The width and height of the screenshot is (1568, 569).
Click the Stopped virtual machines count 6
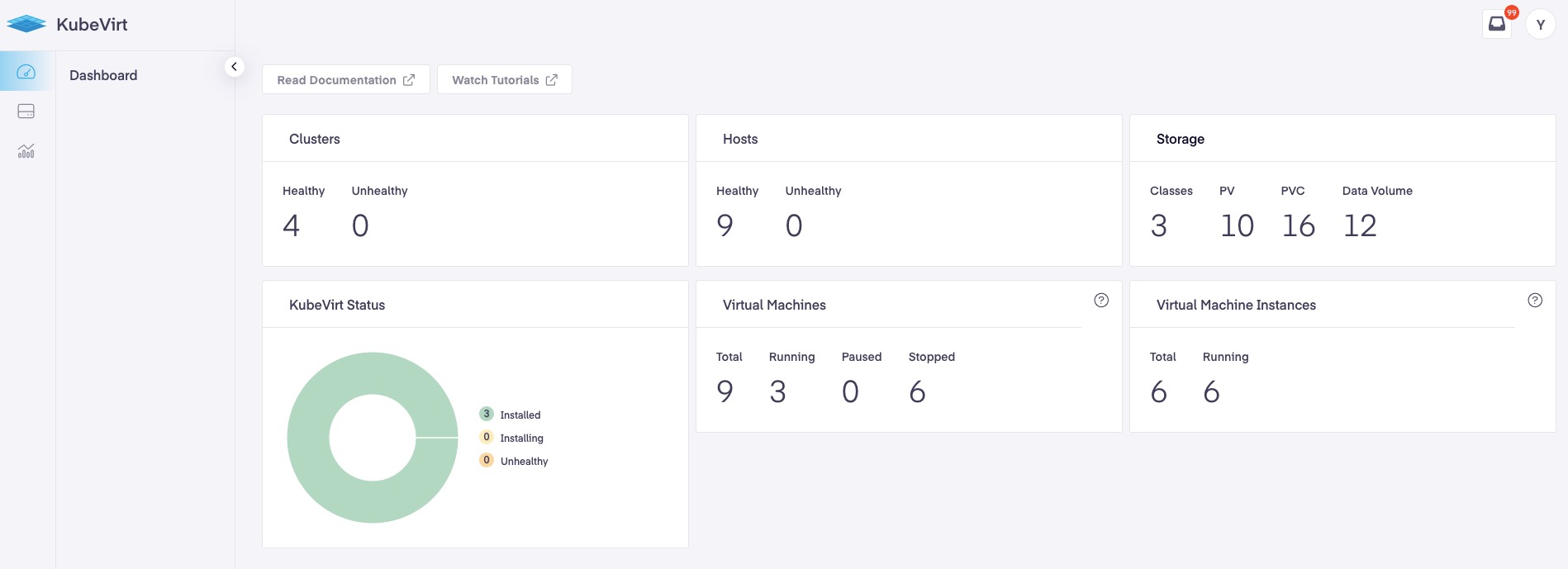tap(917, 391)
